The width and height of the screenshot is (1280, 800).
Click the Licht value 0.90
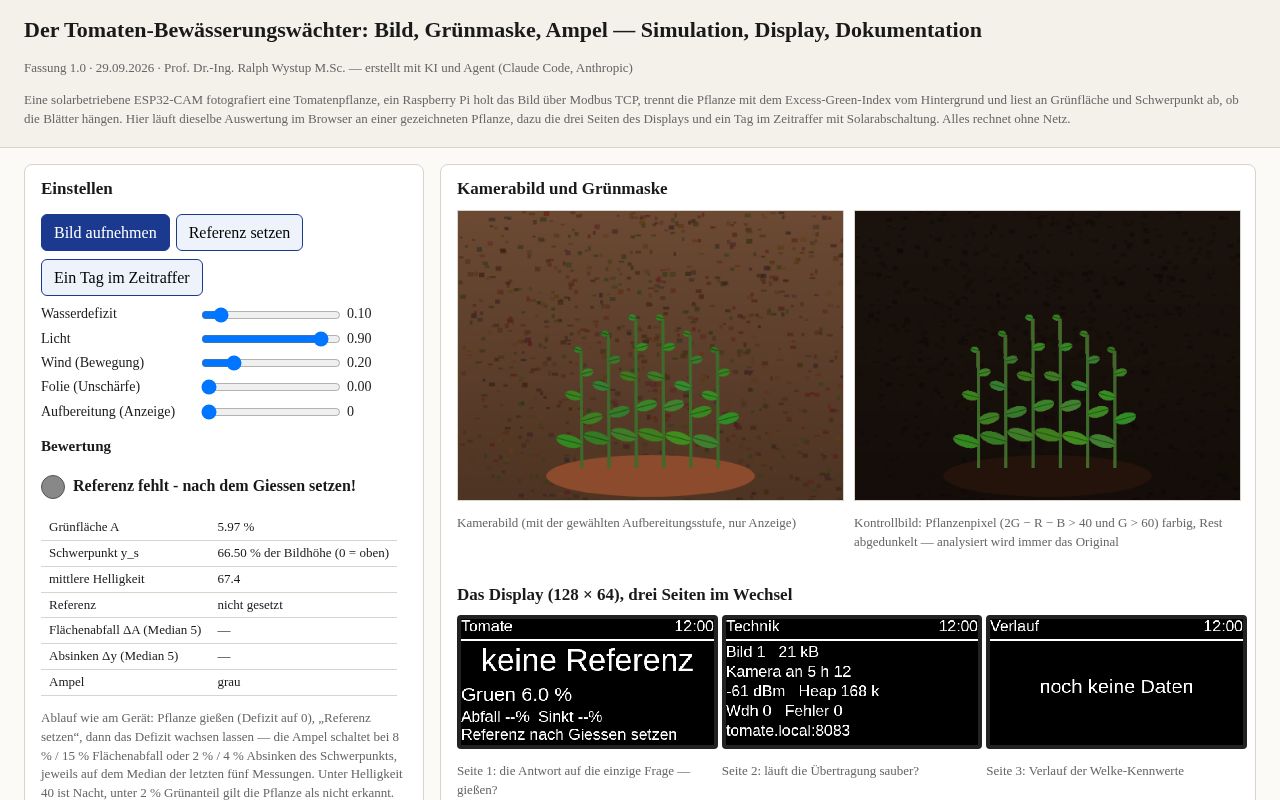(x=359, y=339)
